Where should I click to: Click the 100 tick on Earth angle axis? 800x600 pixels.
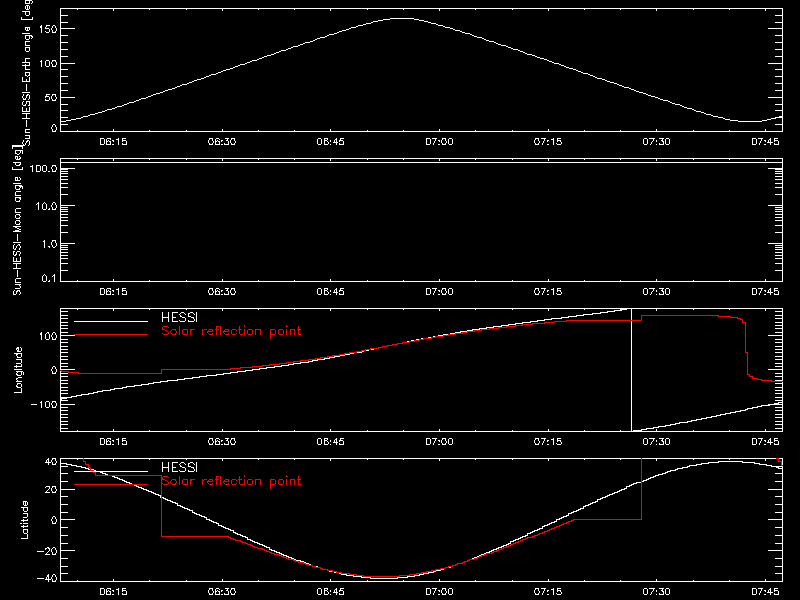(48, 64)
